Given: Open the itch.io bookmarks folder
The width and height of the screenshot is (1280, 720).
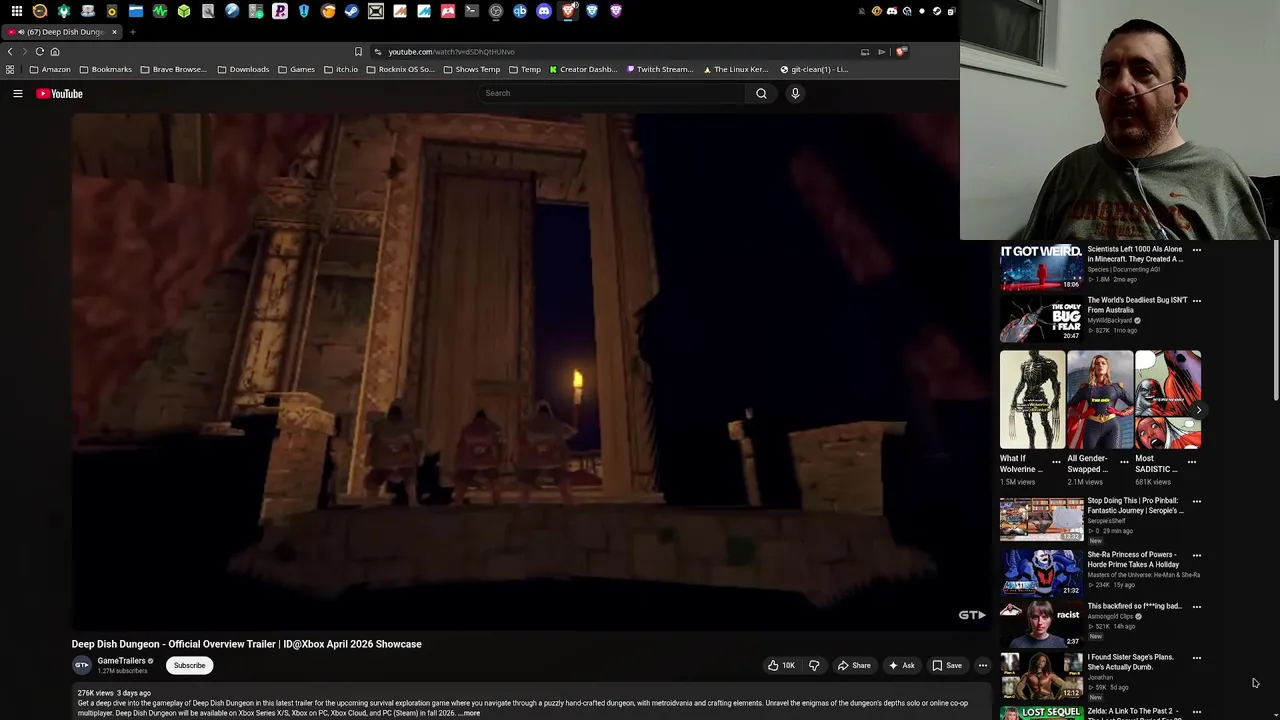Looking at the screenshot, I should (x=340, y=69).
